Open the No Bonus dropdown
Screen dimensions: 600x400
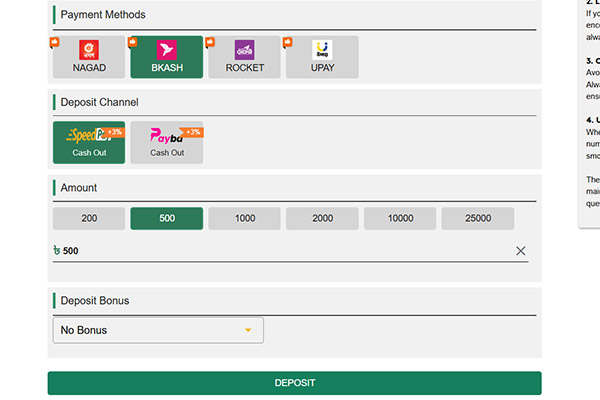158,330
